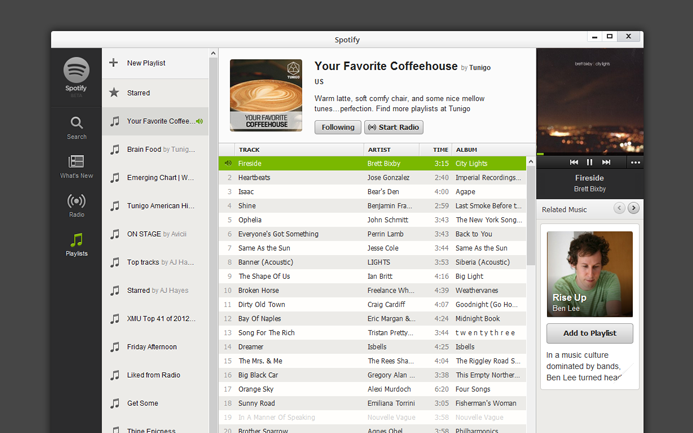Select the track Isaac
The width and height of the screenshot is (693, 433).
[x=372, y=192]
